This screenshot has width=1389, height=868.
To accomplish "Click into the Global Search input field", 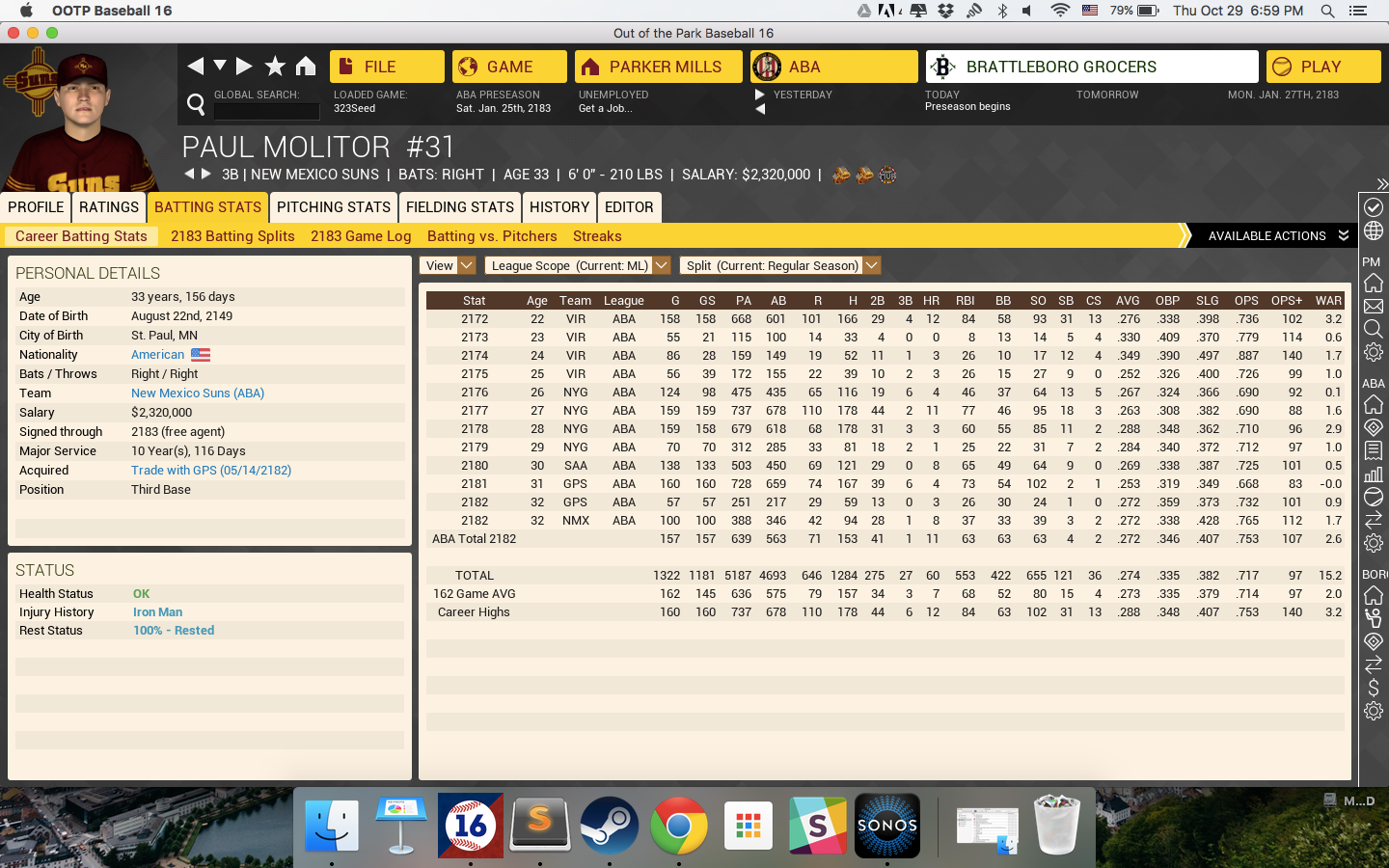I will point(266,111).
